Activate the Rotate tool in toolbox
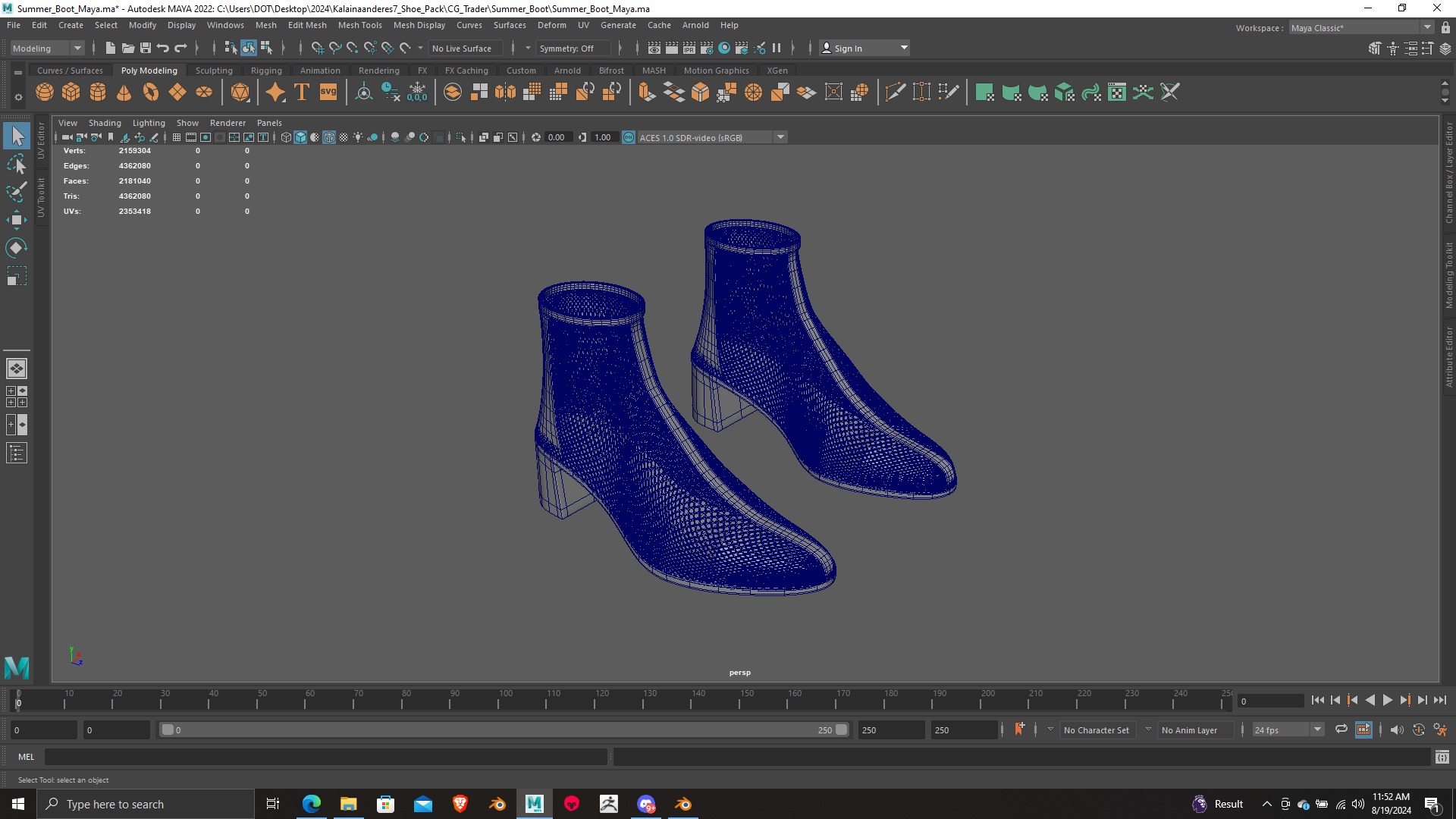The image size is (1456, 819). [x=17, y=248]
